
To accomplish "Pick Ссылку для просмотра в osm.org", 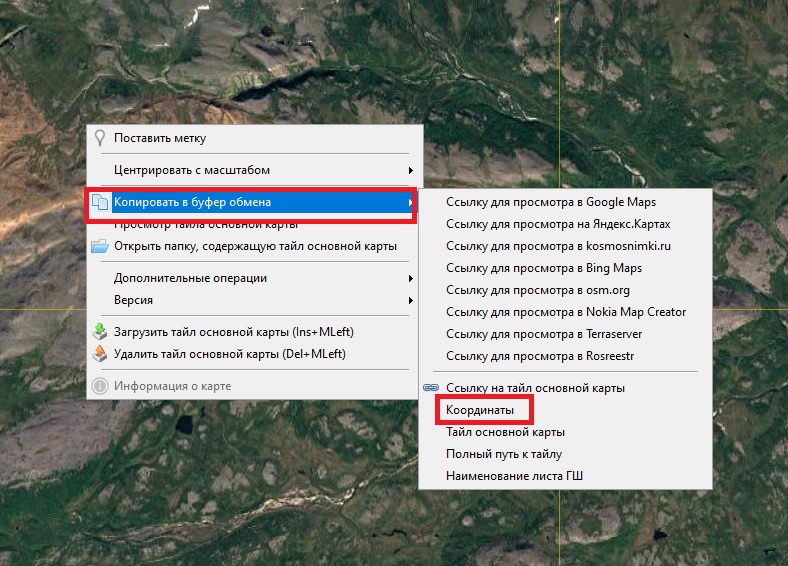I will (x=538, y=290).
